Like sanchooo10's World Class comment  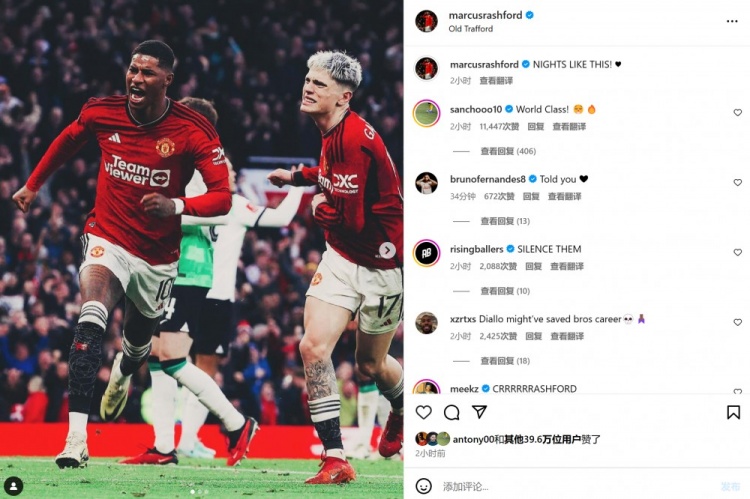tap(738, 112)
